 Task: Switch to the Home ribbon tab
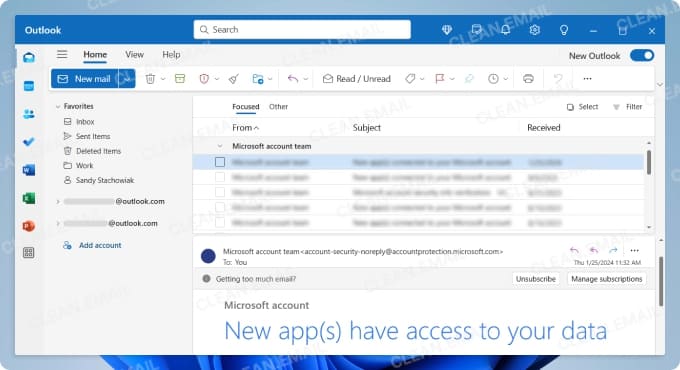point(95,55)
